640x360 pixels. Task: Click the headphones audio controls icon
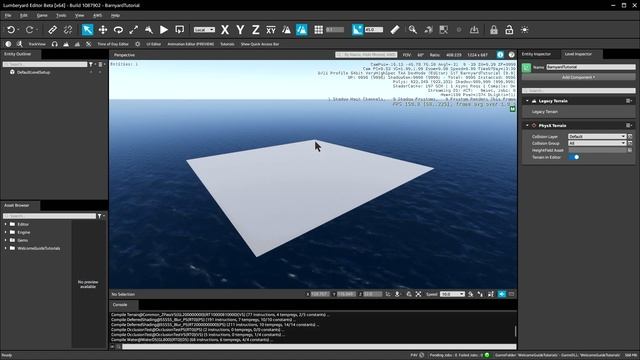pyautogui.click(x=55, y=44)
